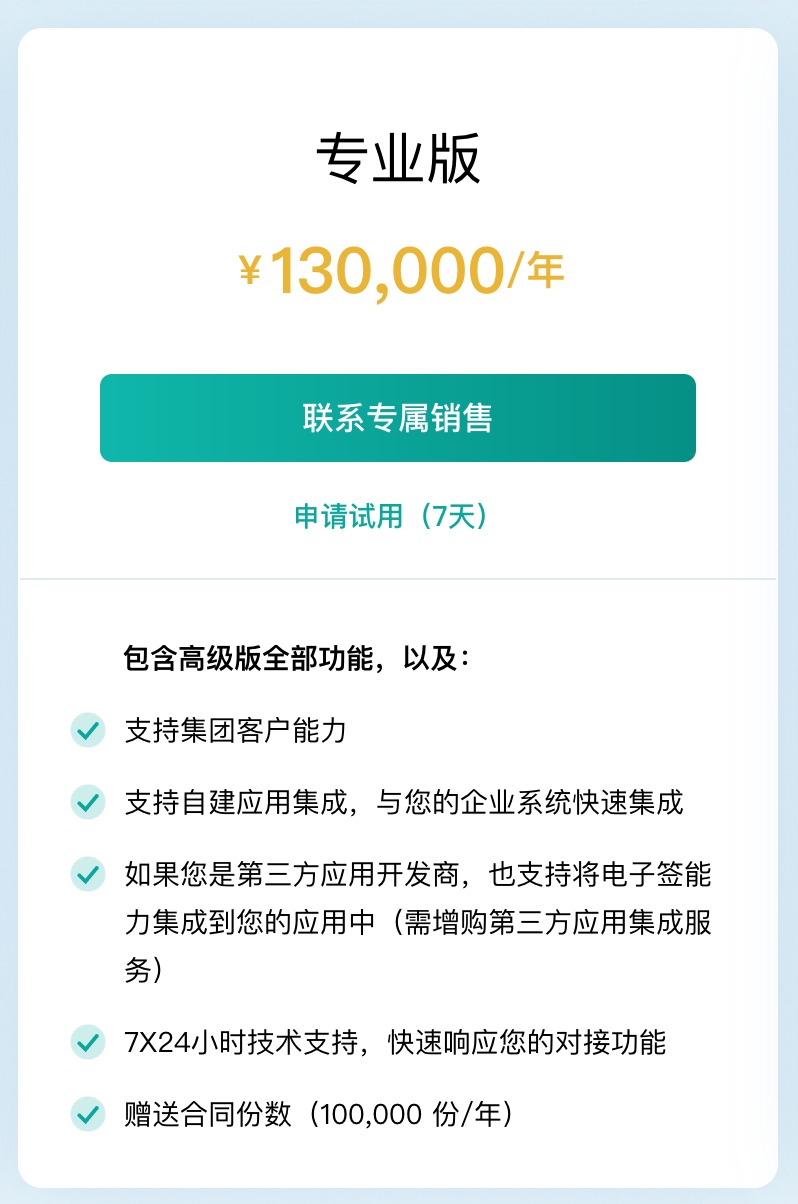The height and width of the screenshot is (1204, 798).
Task: Click the 130,000 price figure
Action: 386,270
